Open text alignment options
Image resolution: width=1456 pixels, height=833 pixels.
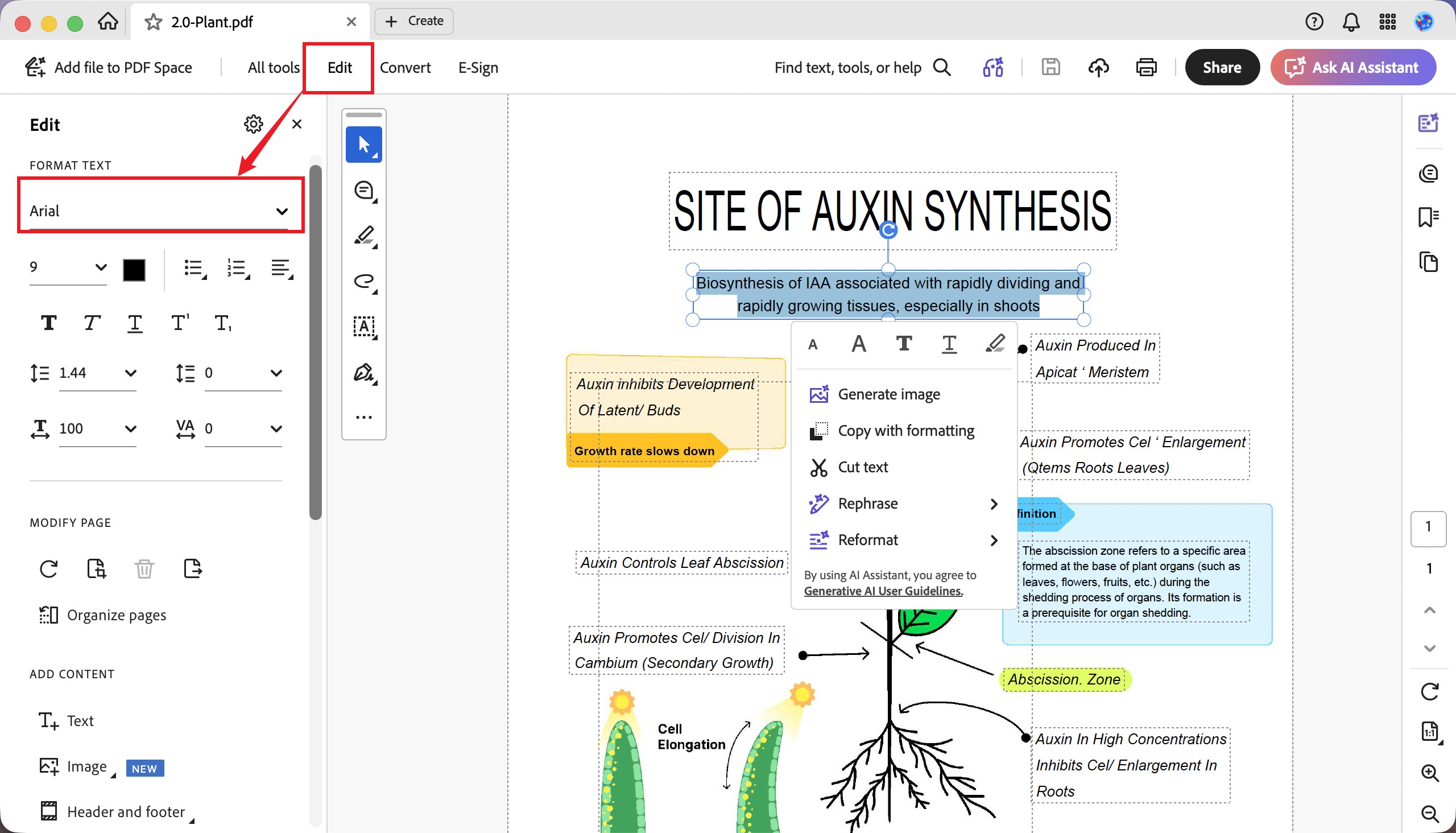coord(282,269)
